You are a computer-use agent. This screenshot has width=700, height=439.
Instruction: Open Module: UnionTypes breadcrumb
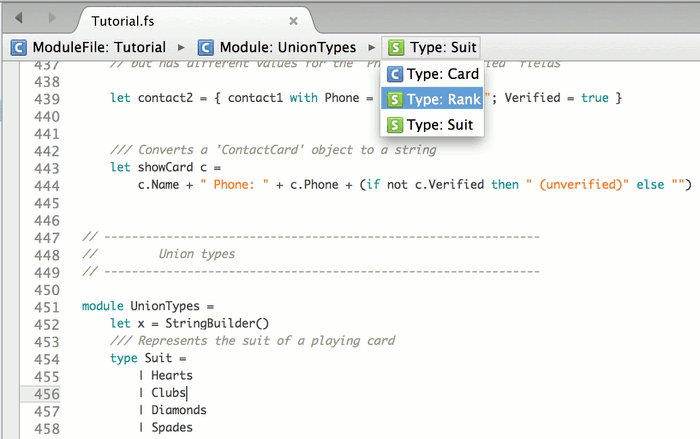click(277, 47)
